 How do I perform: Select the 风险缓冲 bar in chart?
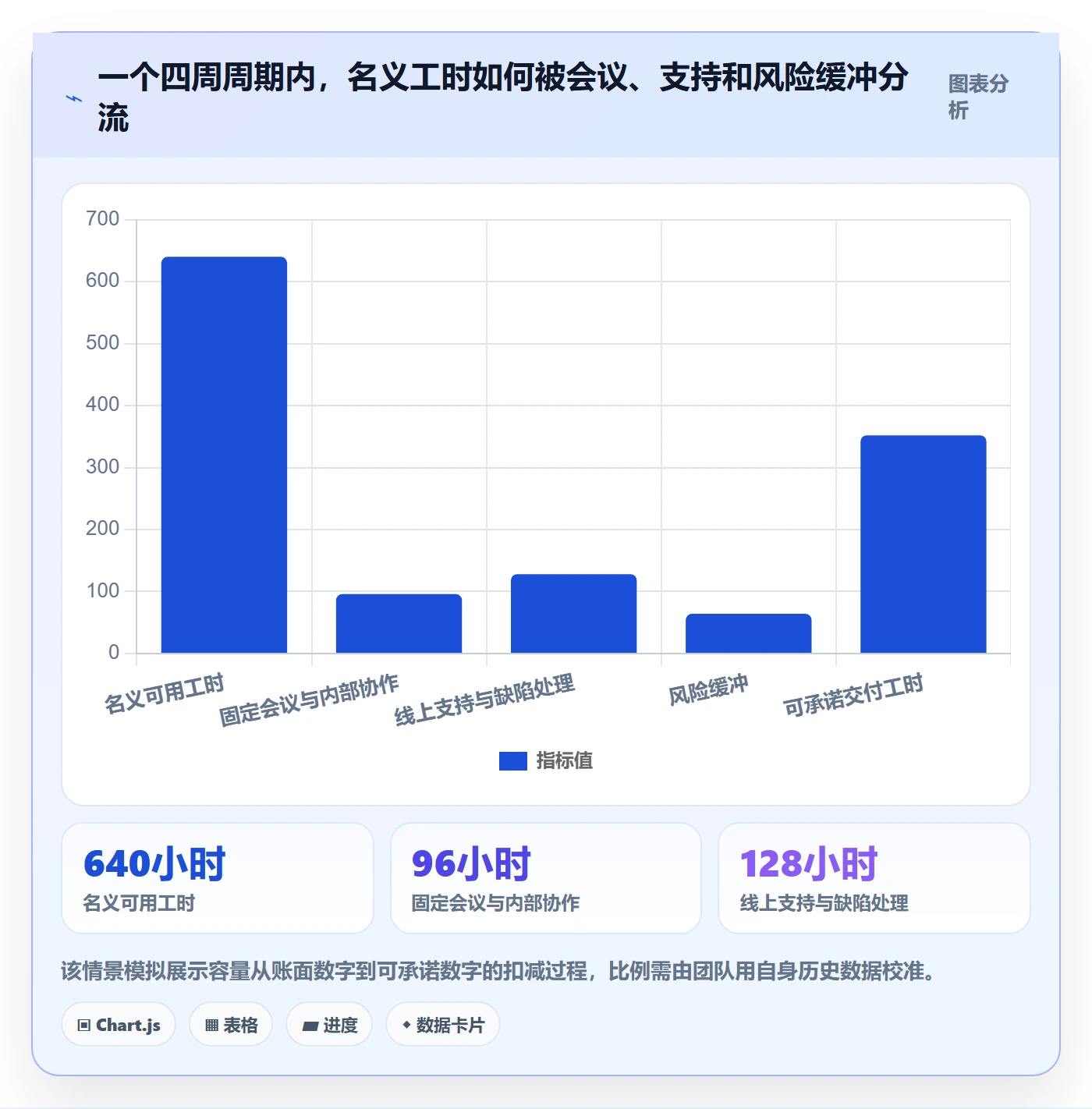748,633
